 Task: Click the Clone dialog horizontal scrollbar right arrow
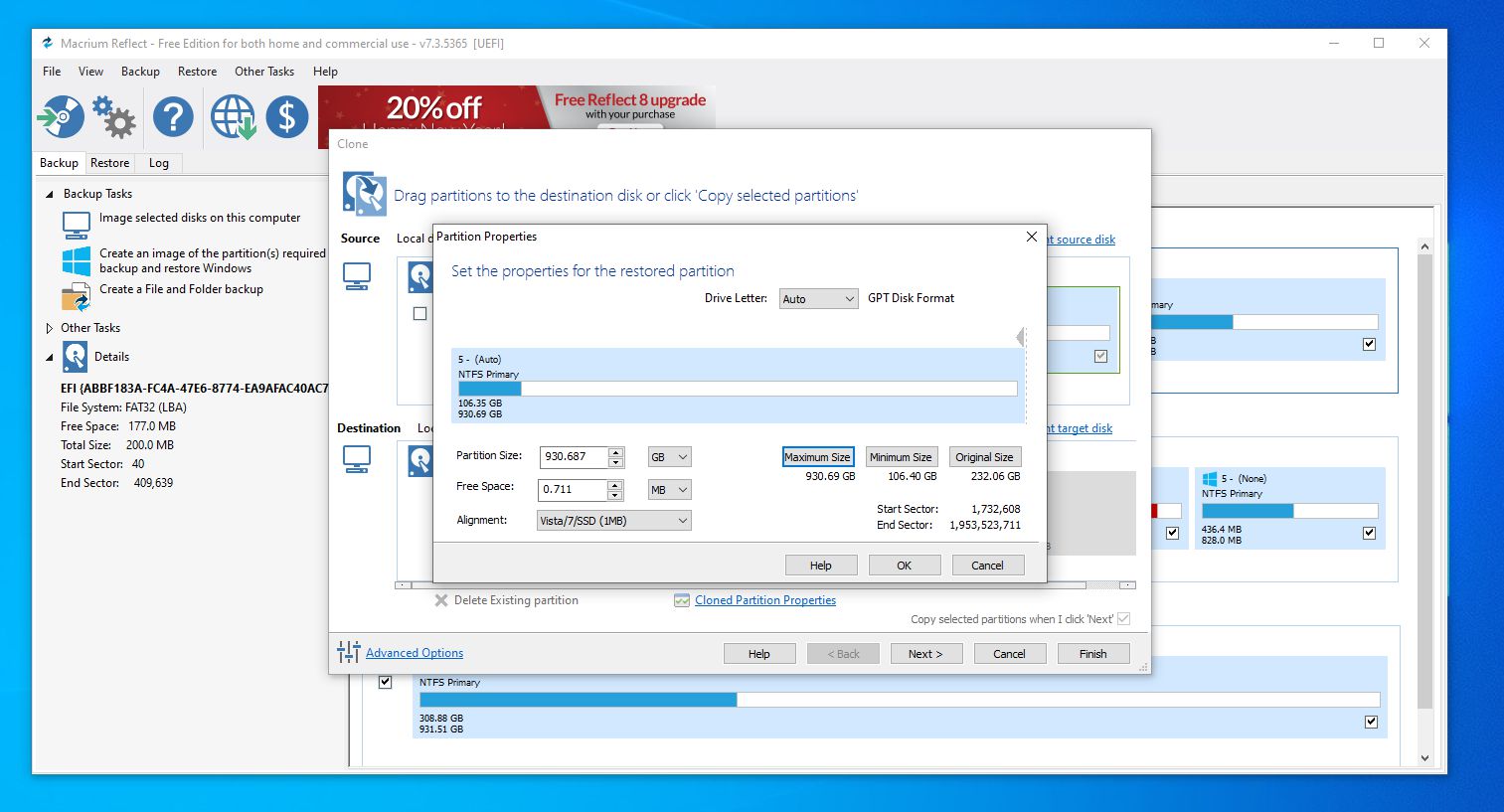(1126, 585)
